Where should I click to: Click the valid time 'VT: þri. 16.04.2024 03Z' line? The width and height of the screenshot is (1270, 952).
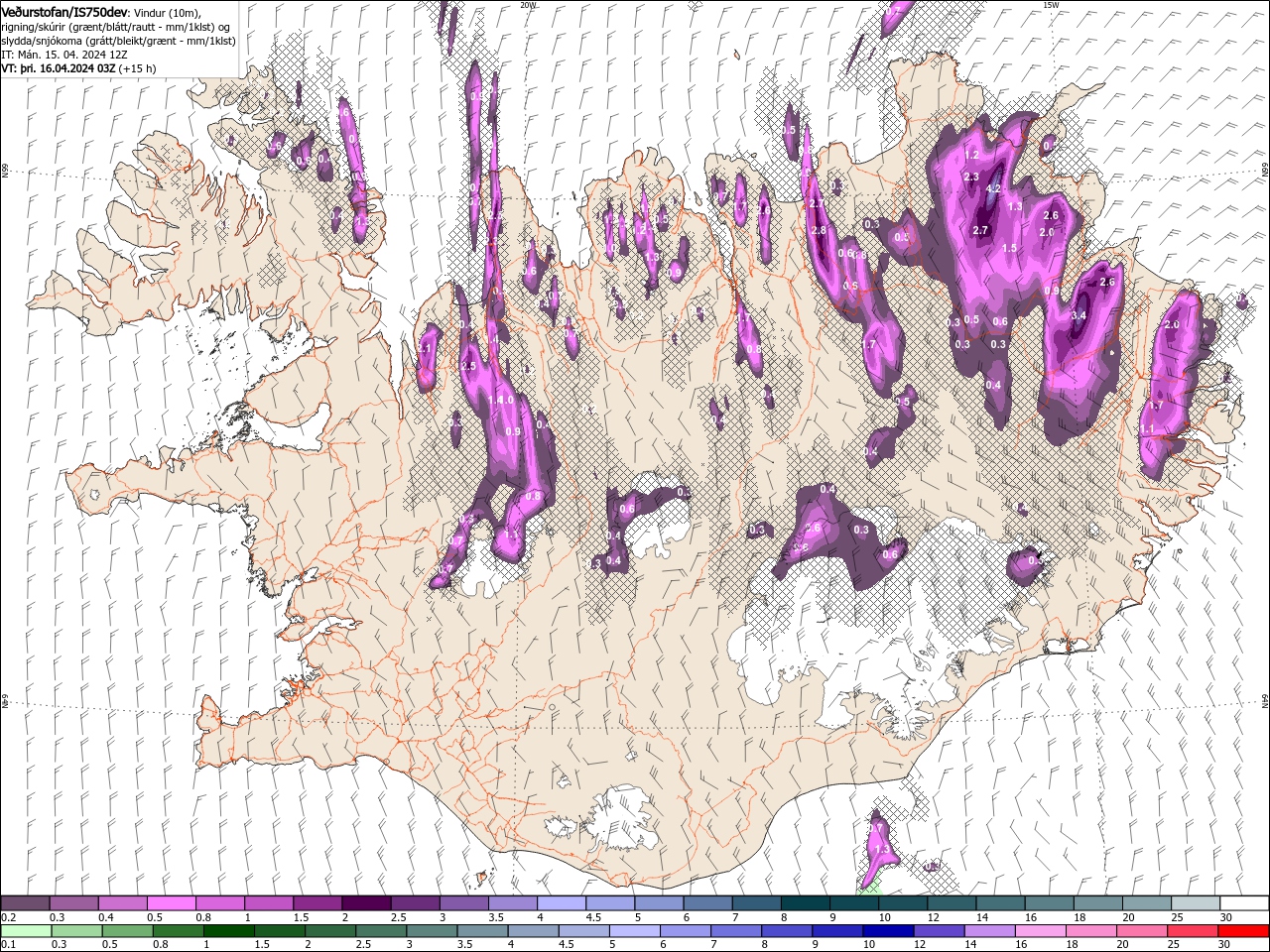click(61, 68)
